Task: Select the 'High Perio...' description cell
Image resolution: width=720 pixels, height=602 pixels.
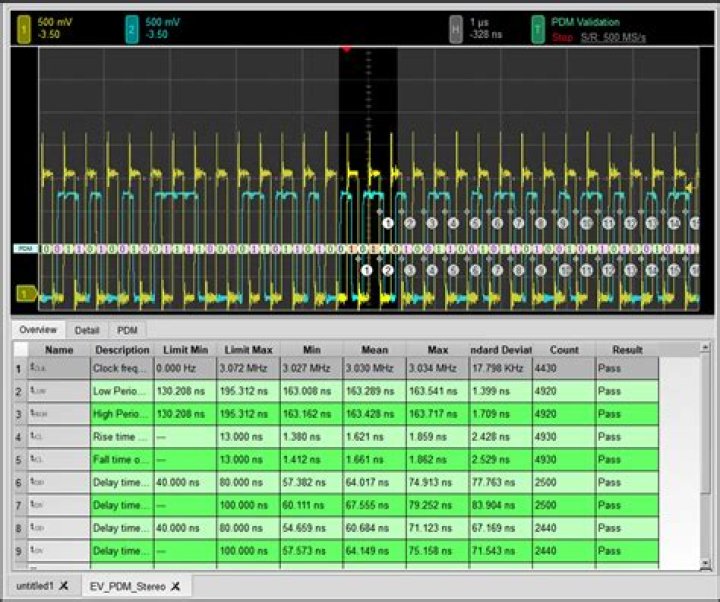Action: tap(122, 414)
